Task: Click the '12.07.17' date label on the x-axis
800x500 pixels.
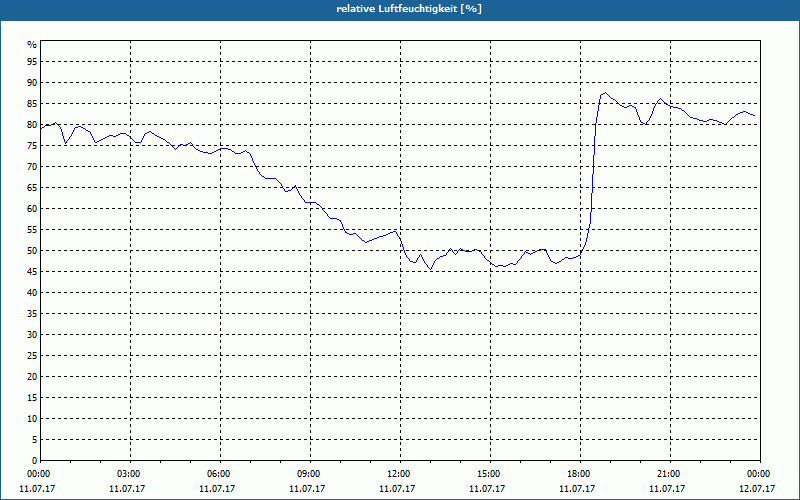Action: [x=757, y=489]
